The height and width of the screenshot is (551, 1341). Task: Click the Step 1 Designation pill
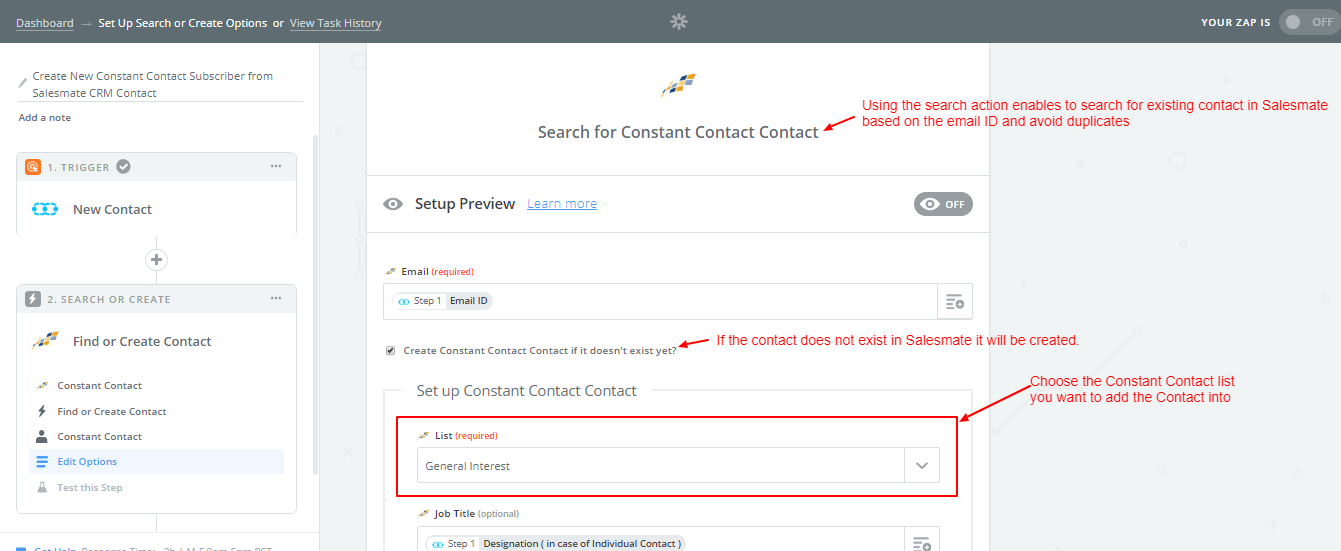coord(555,544)
